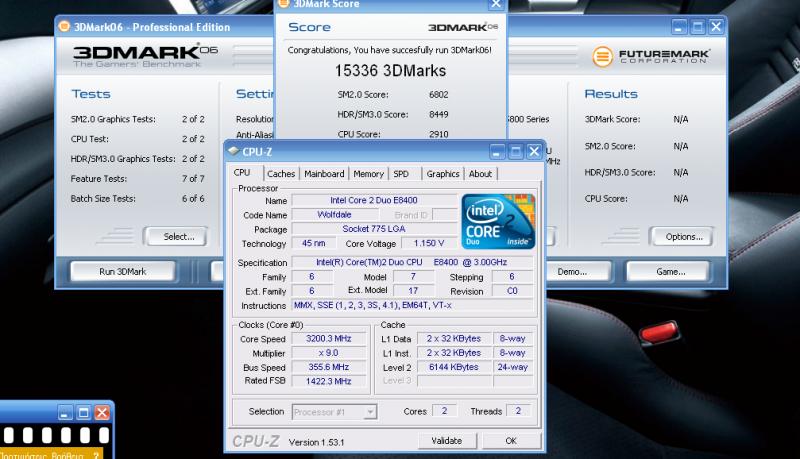Close the 3DMark Score dialog
The image size is (800, 459).
point(496,5)
